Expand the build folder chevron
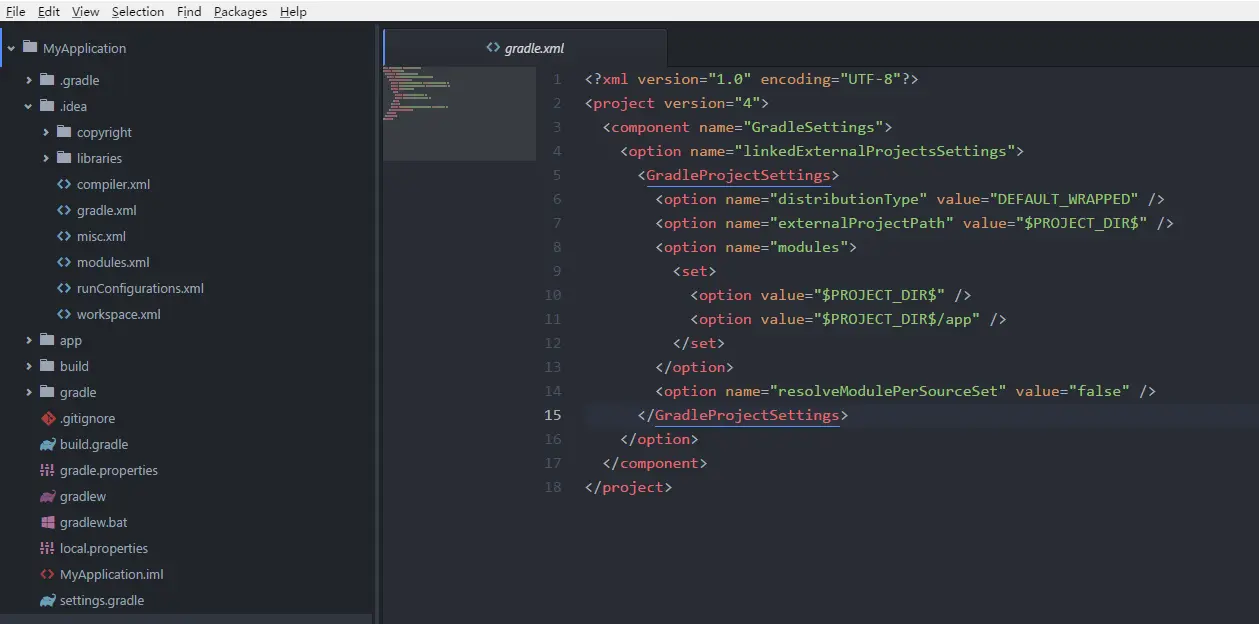 click(x=29, y=366)
